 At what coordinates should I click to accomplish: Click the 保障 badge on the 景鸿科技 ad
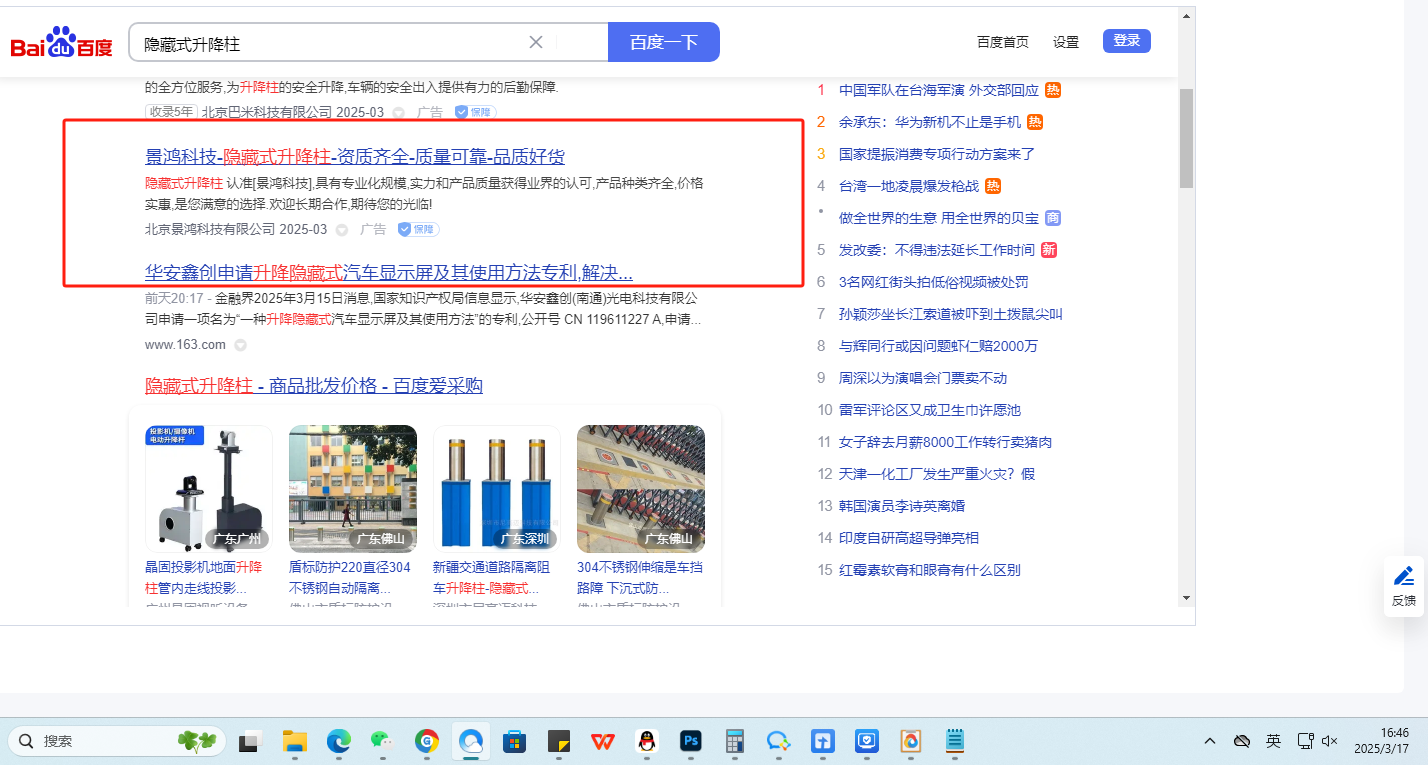(x=418, y=229)
